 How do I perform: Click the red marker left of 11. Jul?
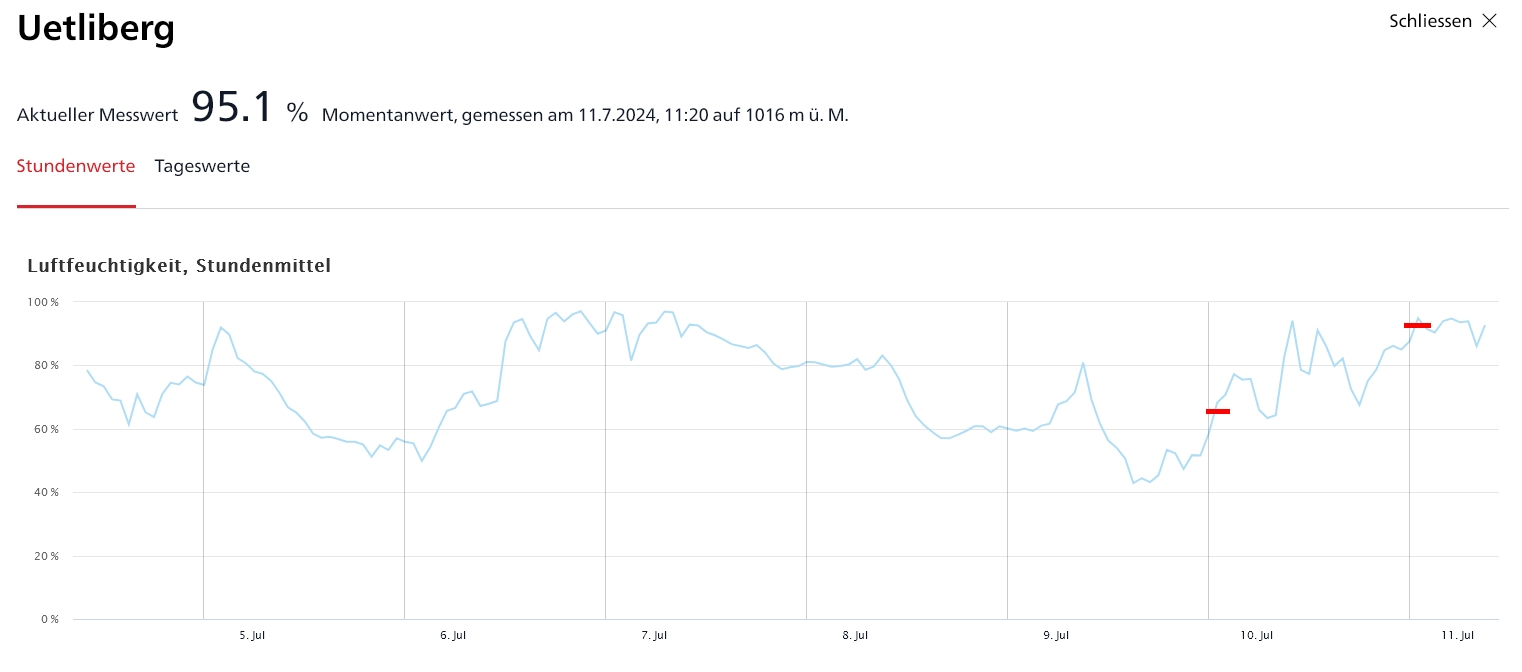click(1417, 325)
